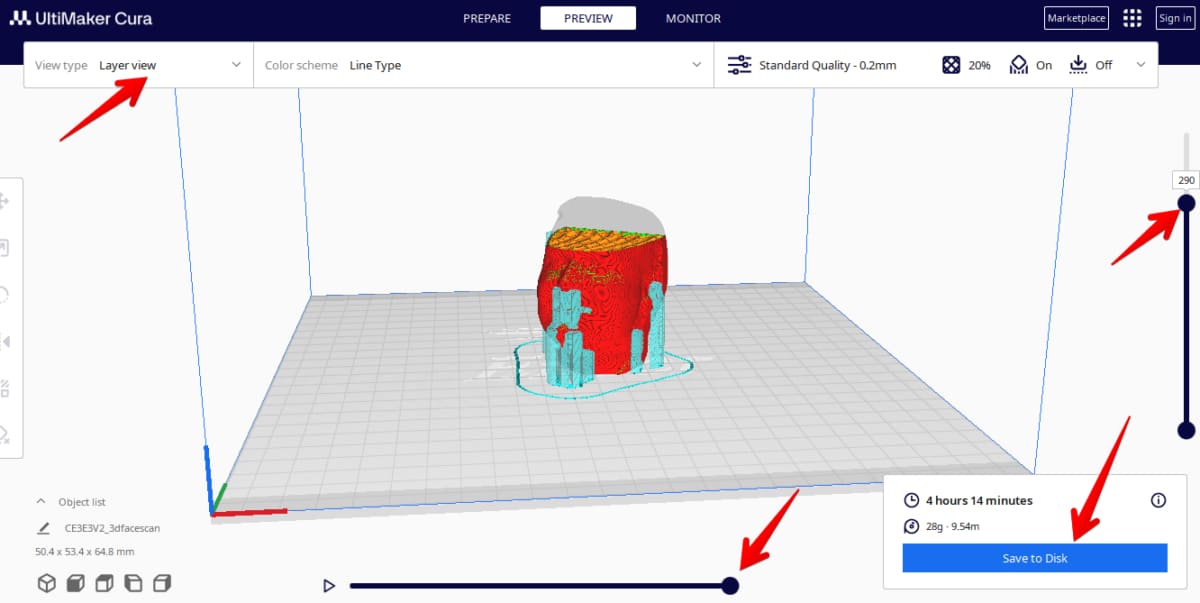Click the print settings sliders icon
The height and width of the screenshot is (603, 1200).
tap(739, 65)
